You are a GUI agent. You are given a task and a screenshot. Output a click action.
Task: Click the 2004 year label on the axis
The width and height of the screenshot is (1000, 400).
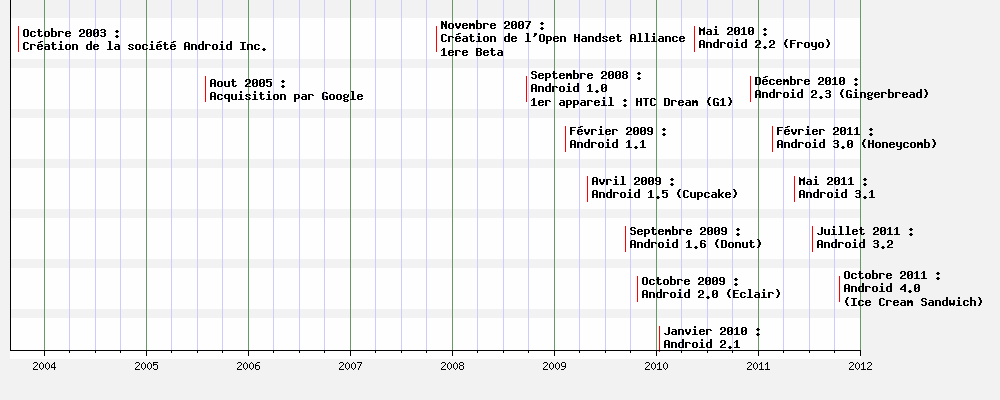44,366
